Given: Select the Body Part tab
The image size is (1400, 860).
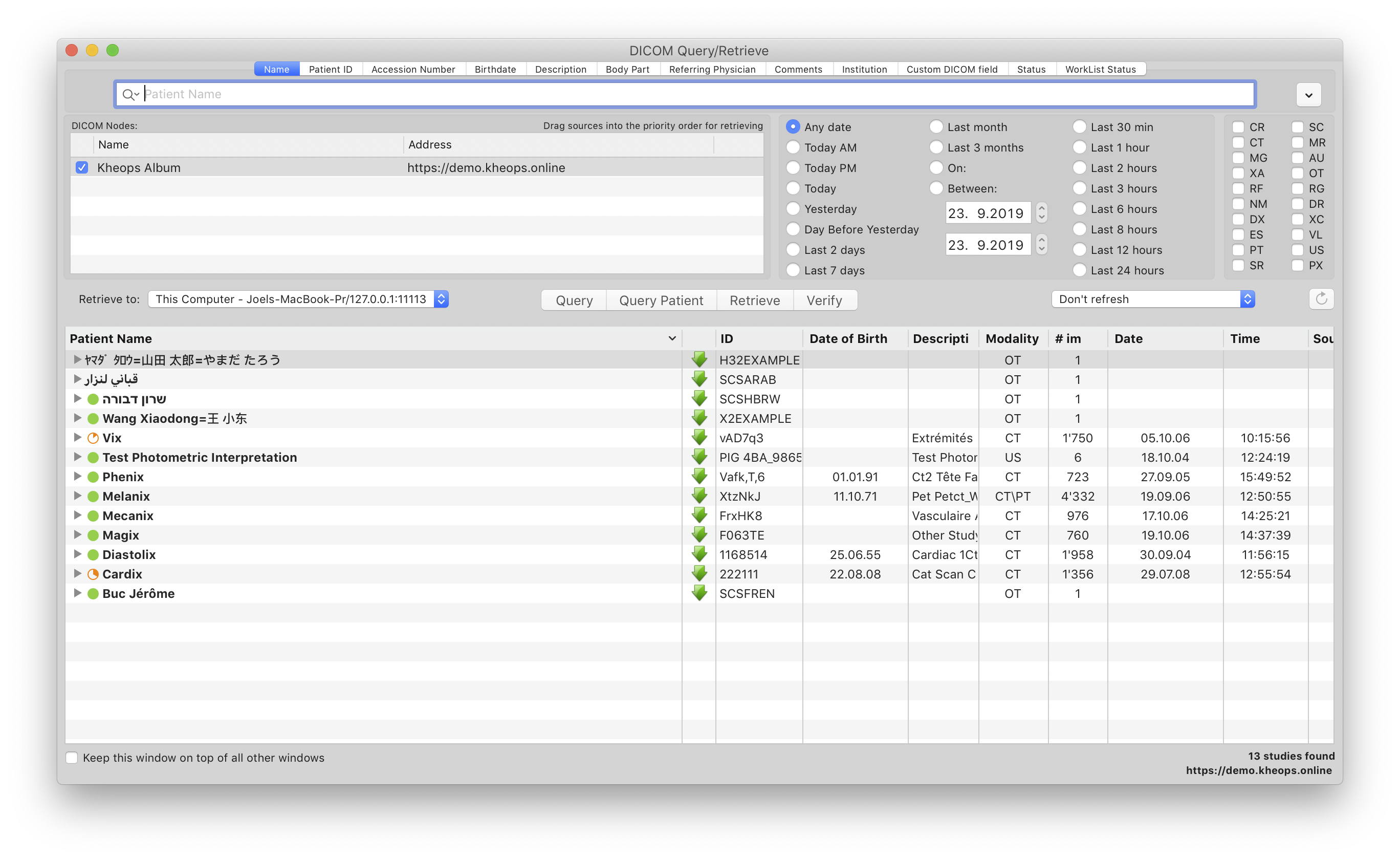Looking at the screenshot, I should (x=626, y=68).
